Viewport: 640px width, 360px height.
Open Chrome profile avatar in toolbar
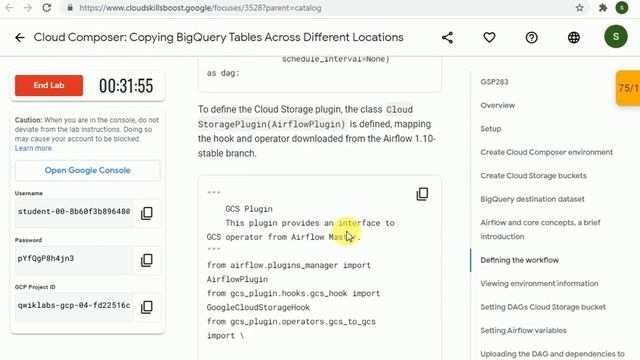622,7
